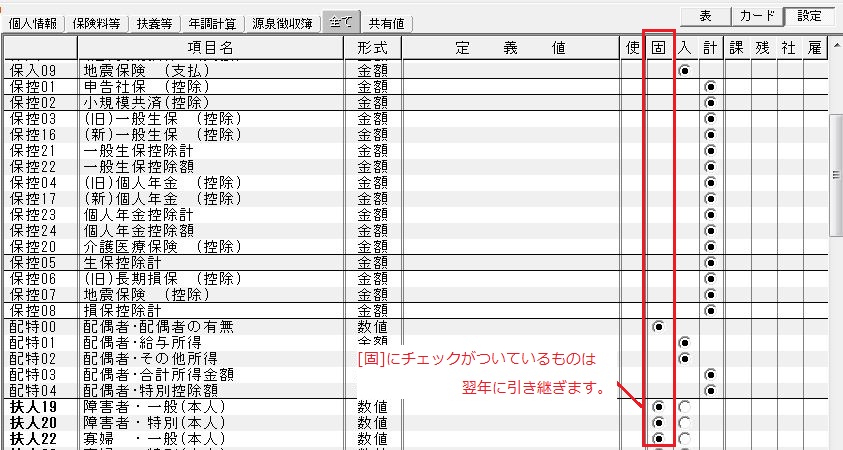Click 定義値 cell of 保控05 生保控除計

pos(511,263)
